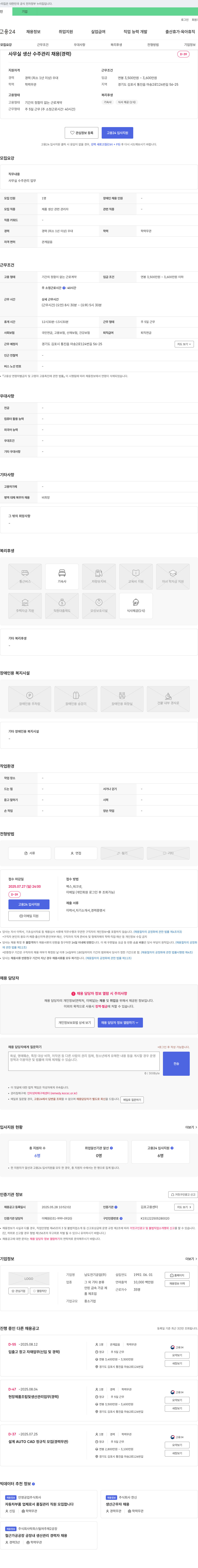Open the 실업급여 menu

(98, 32)
